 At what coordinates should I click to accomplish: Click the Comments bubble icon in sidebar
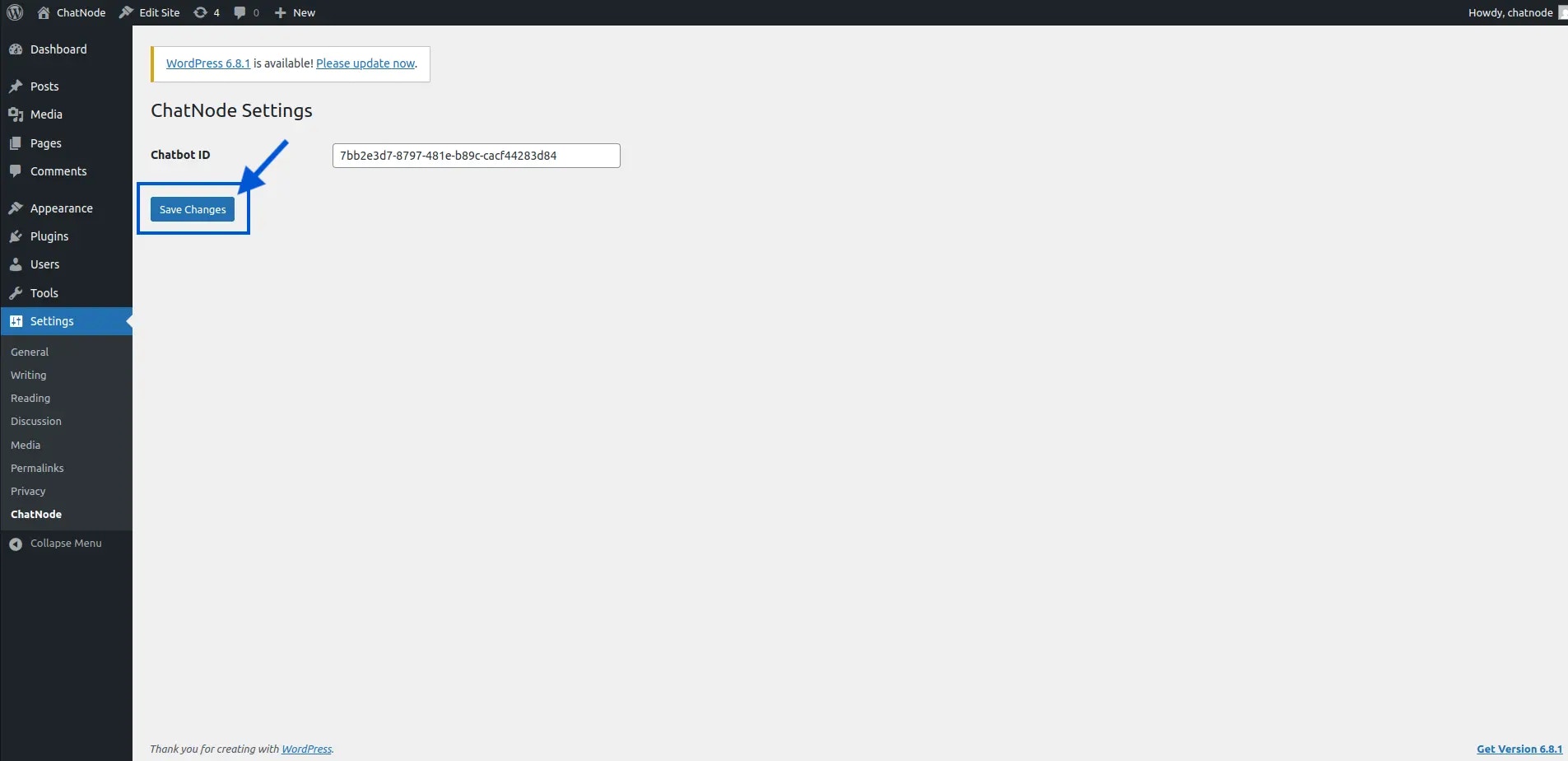click(16, 171)
